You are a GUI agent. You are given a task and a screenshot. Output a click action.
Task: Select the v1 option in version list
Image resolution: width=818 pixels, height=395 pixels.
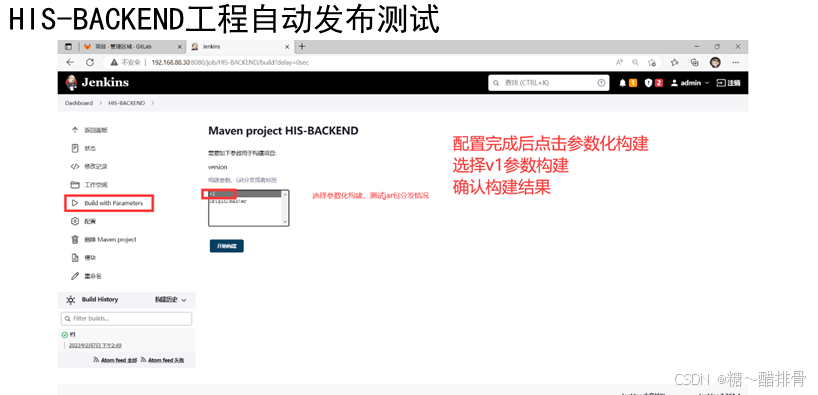245,194
